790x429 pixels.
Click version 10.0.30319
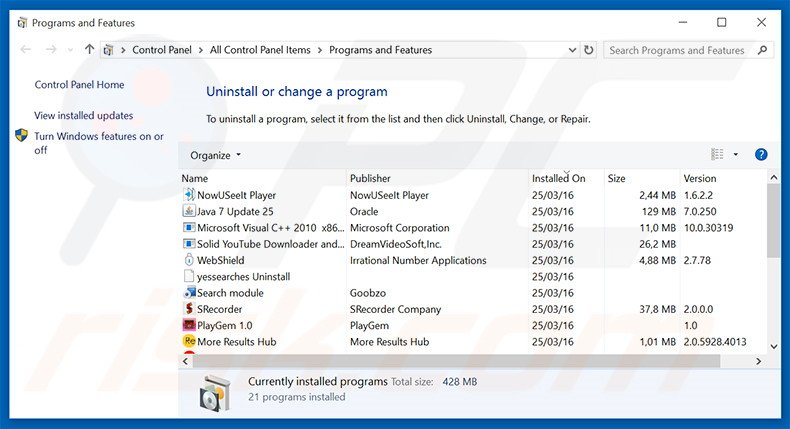coord(708,228)
